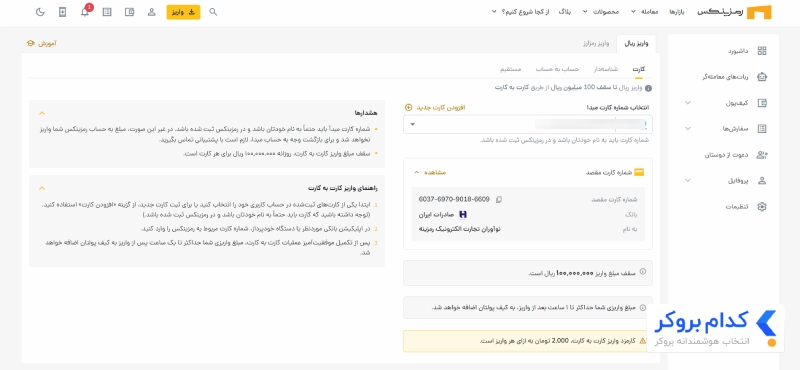
Task: Click the داشبورد label in sidebar
Action: 738,51
